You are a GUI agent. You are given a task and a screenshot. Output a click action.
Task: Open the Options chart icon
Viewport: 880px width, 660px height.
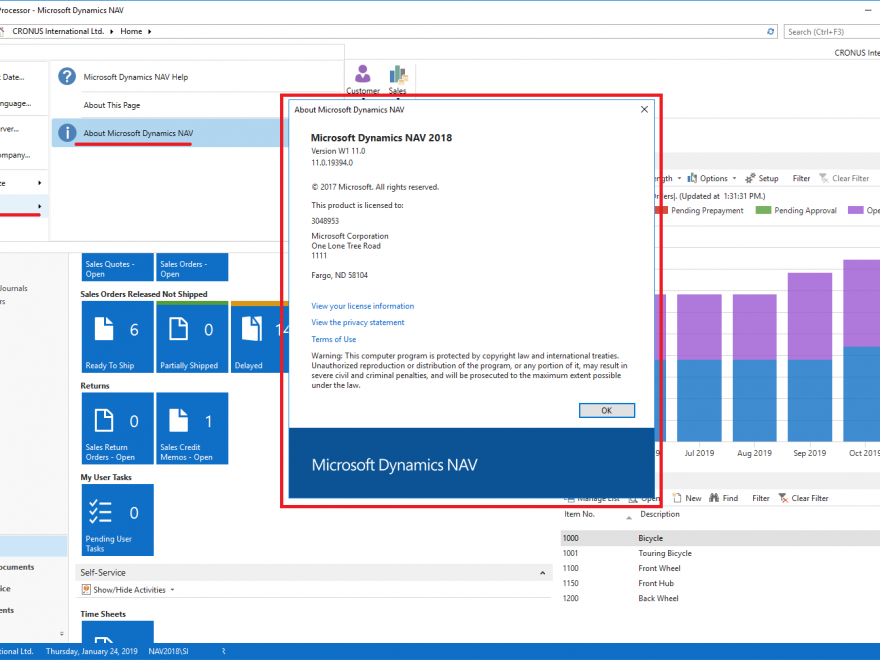[x=692, y=178]
